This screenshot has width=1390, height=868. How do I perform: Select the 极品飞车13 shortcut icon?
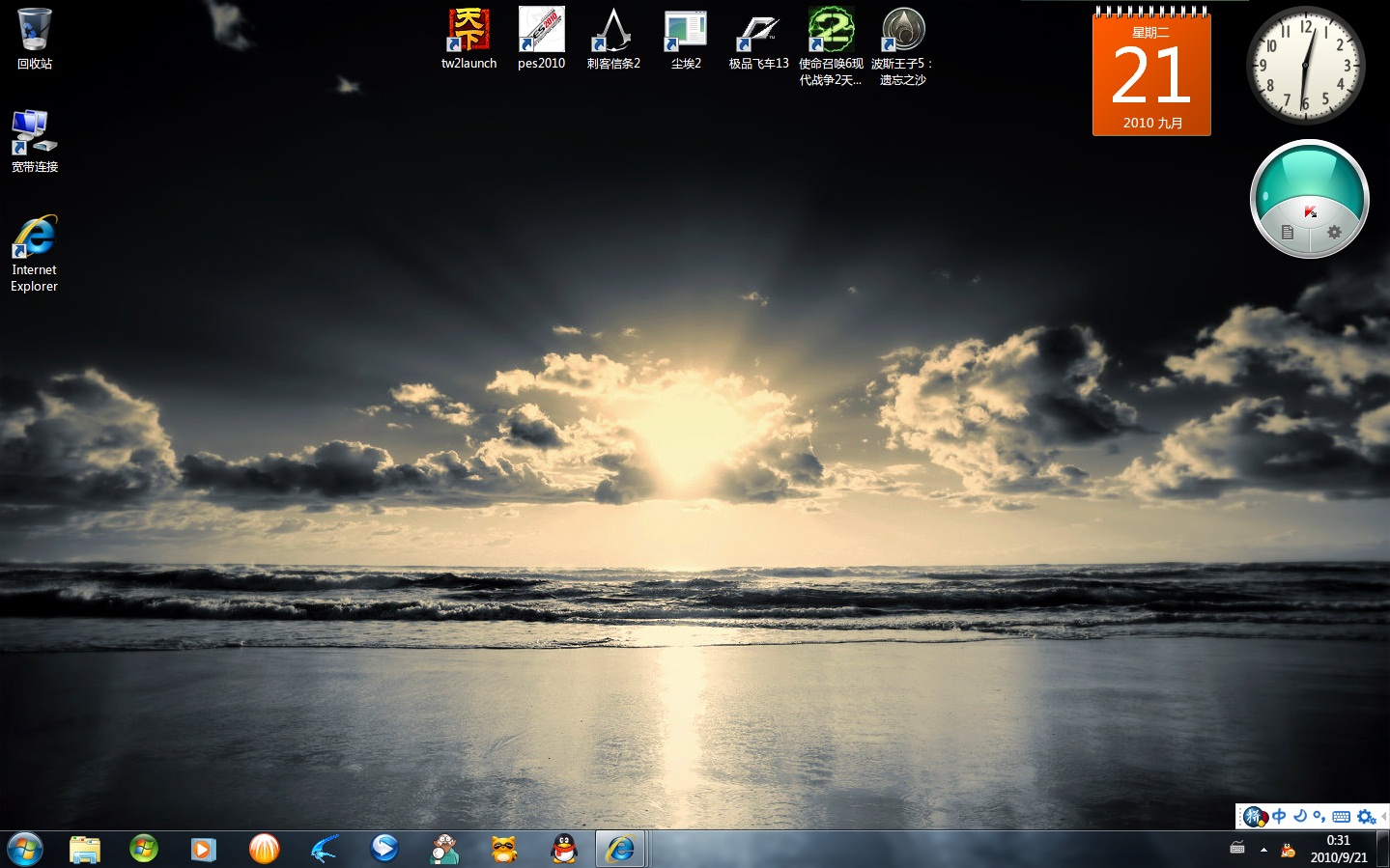tap(758, 39)
